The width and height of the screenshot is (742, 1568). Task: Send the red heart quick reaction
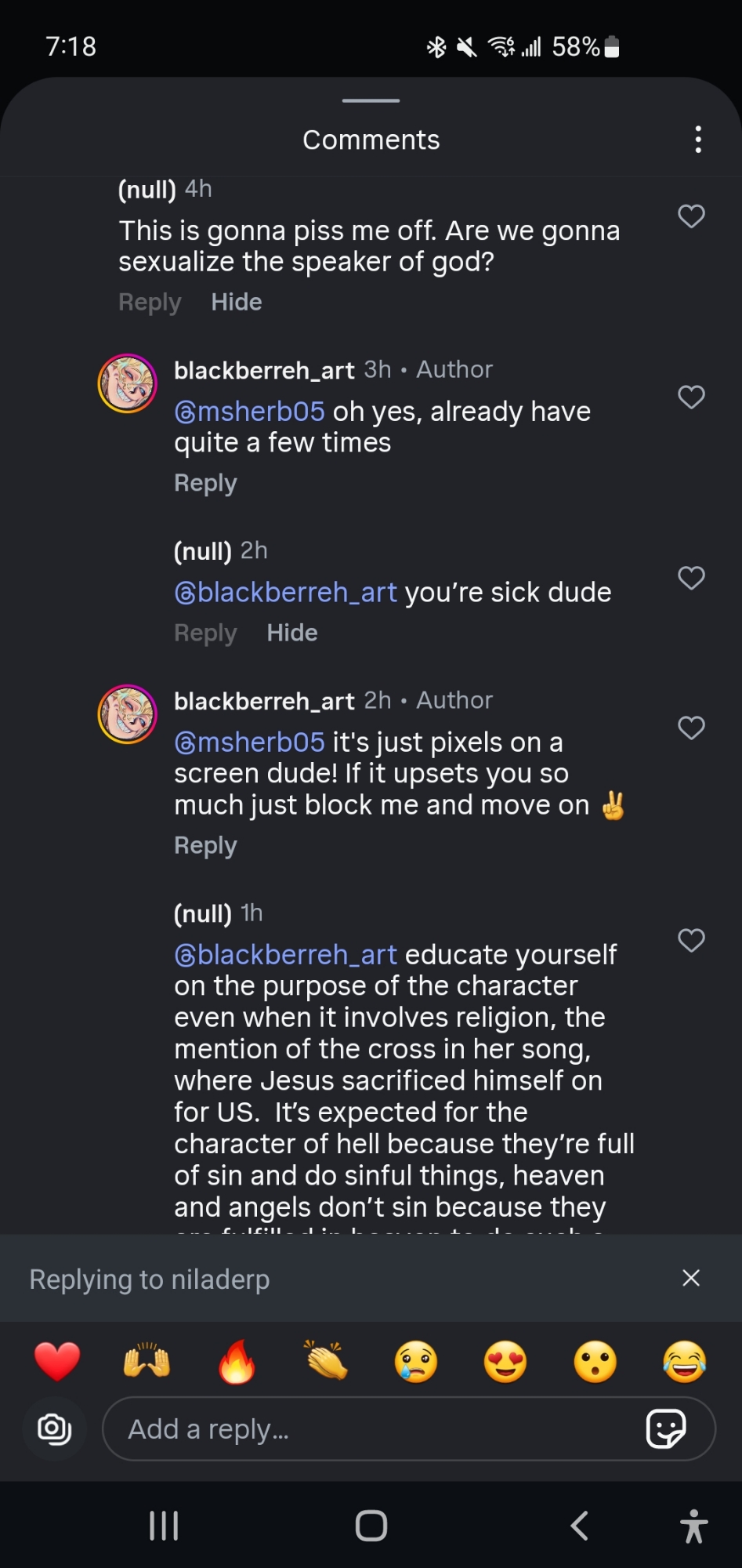(57, 1361)
